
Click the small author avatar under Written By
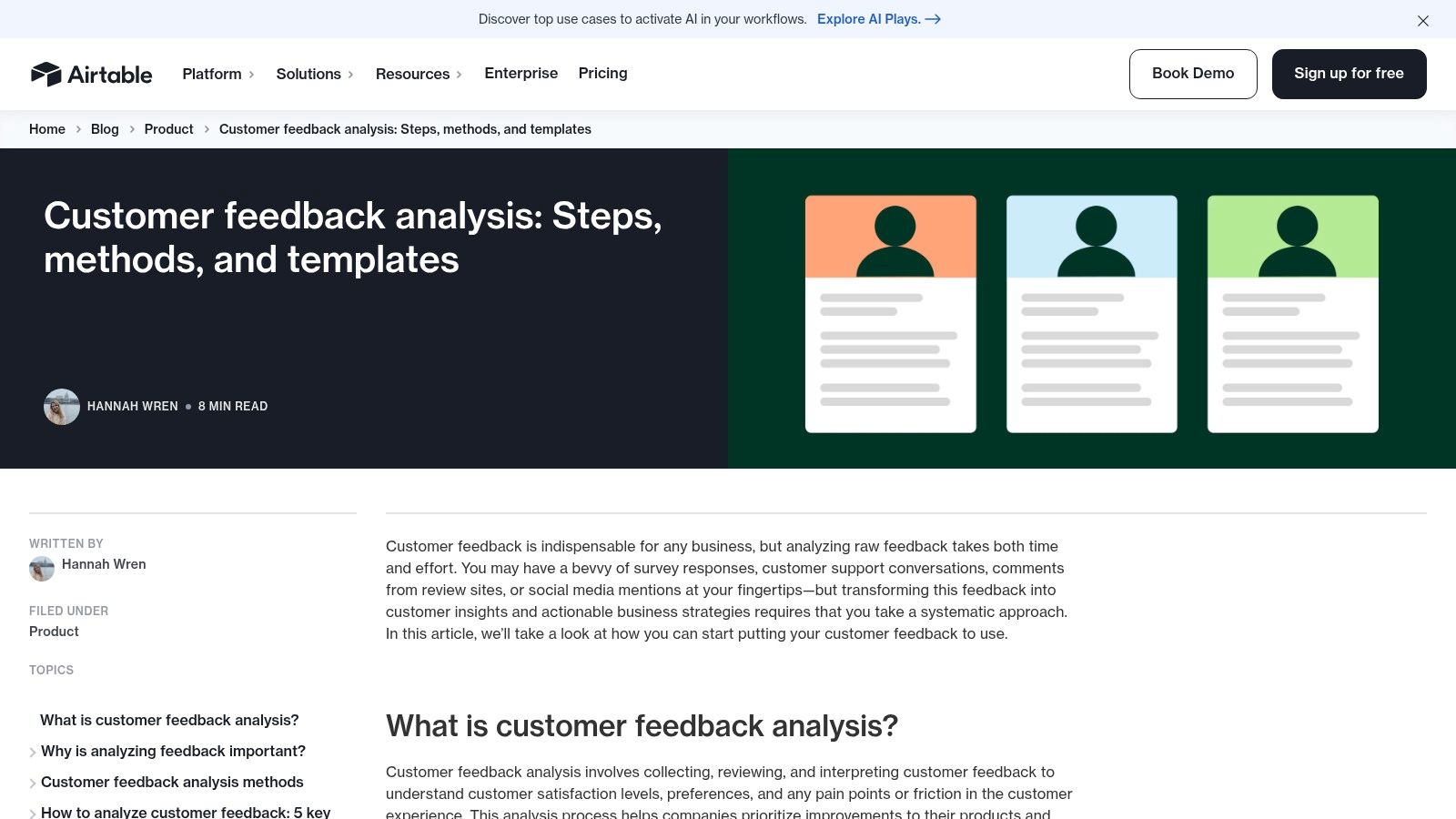coord(42,569)
